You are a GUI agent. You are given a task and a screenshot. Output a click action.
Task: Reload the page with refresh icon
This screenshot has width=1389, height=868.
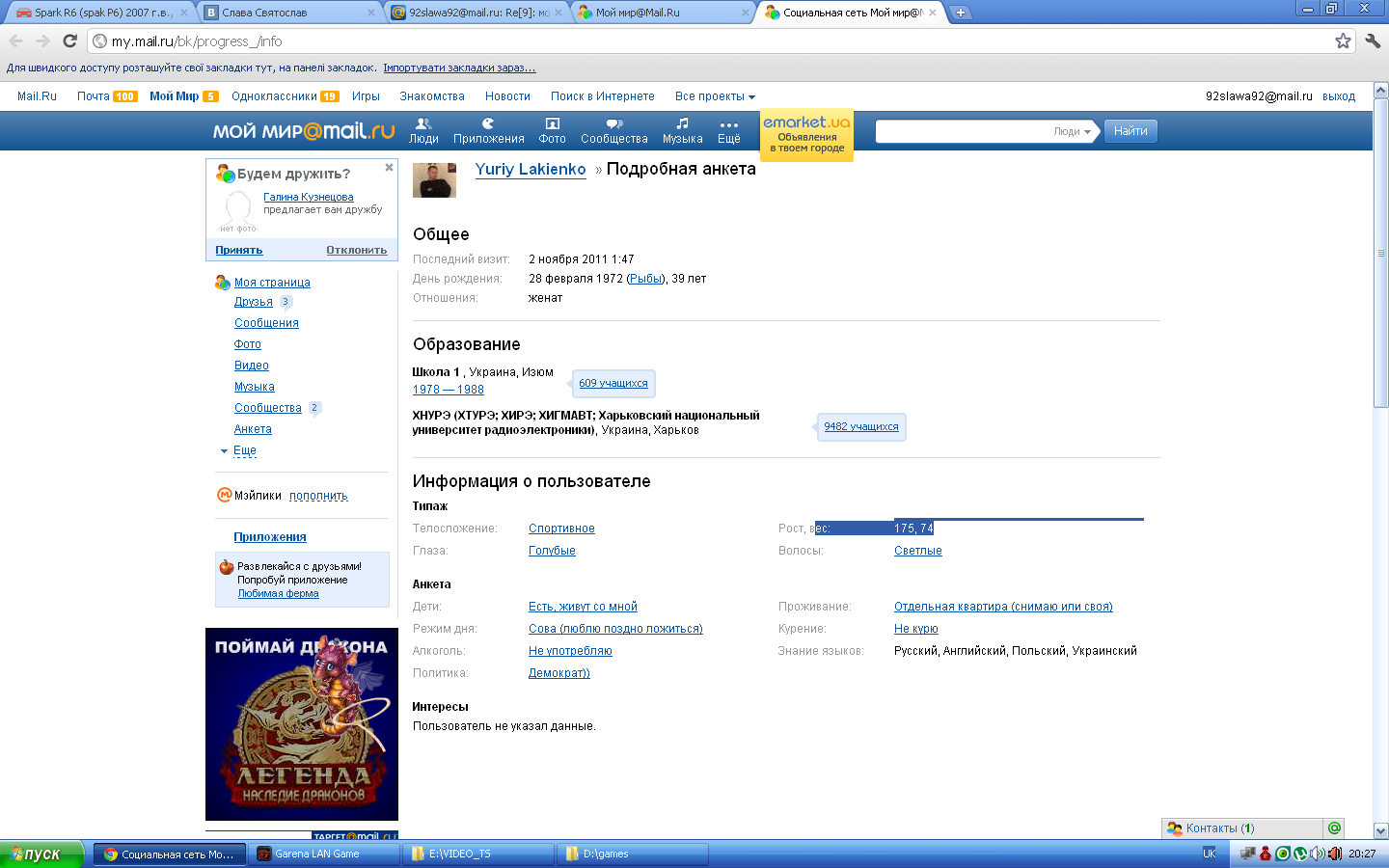(69, 41)
